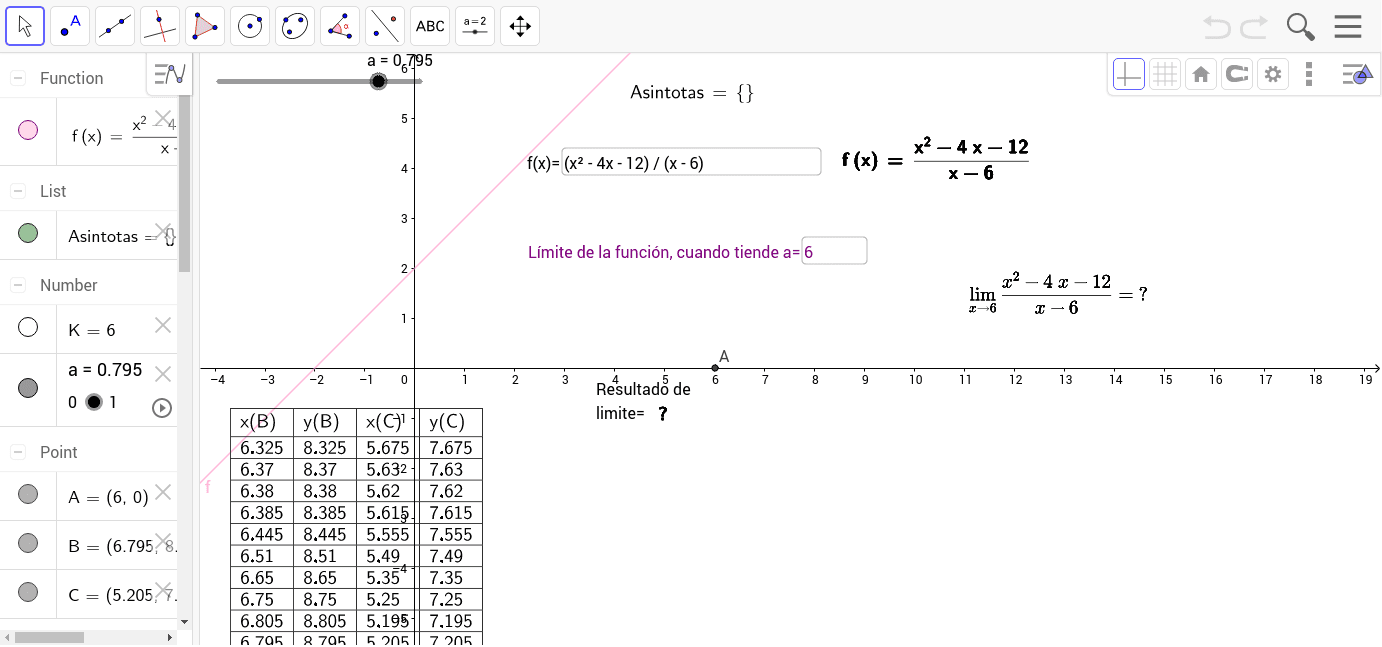Image resolution: width=1382 pixels, height=647 pixels.
Task: Collapse the Function group
Action: (x=18, y=78)
